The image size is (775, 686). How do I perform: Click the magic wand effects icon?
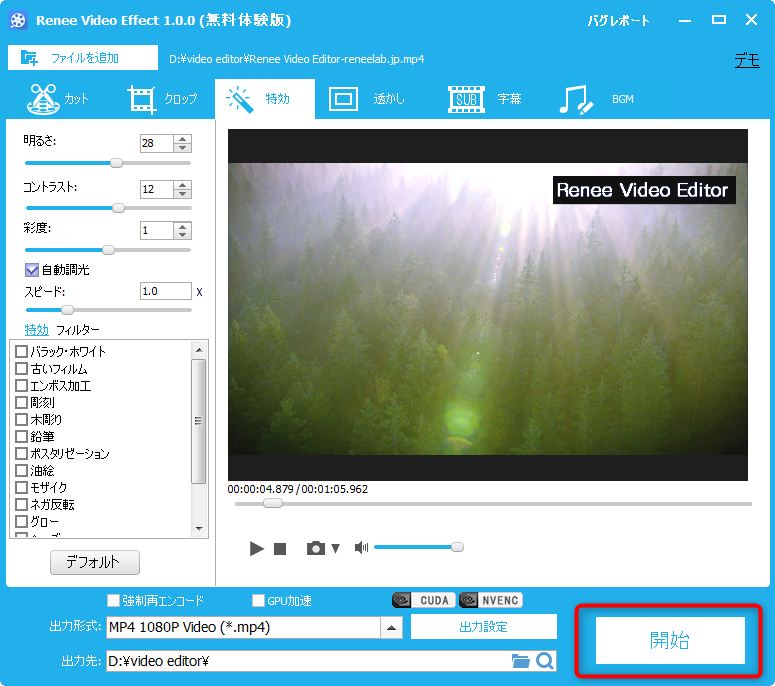pos(240,99)
